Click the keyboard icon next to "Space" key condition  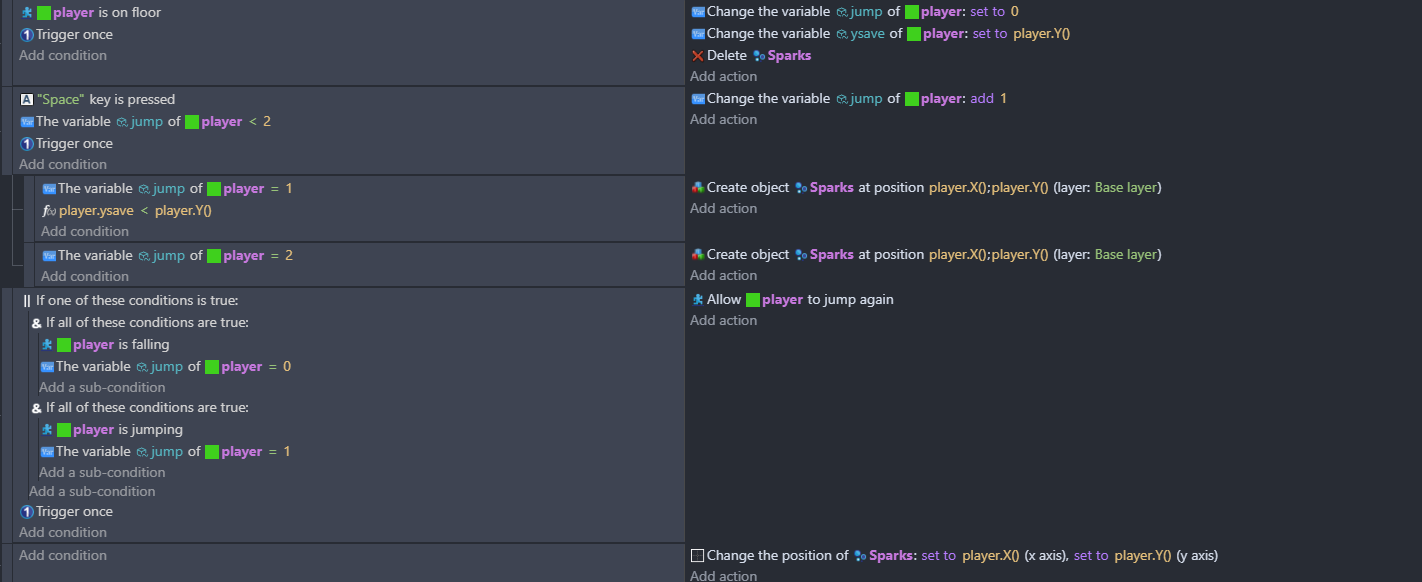tap(27, 100)
